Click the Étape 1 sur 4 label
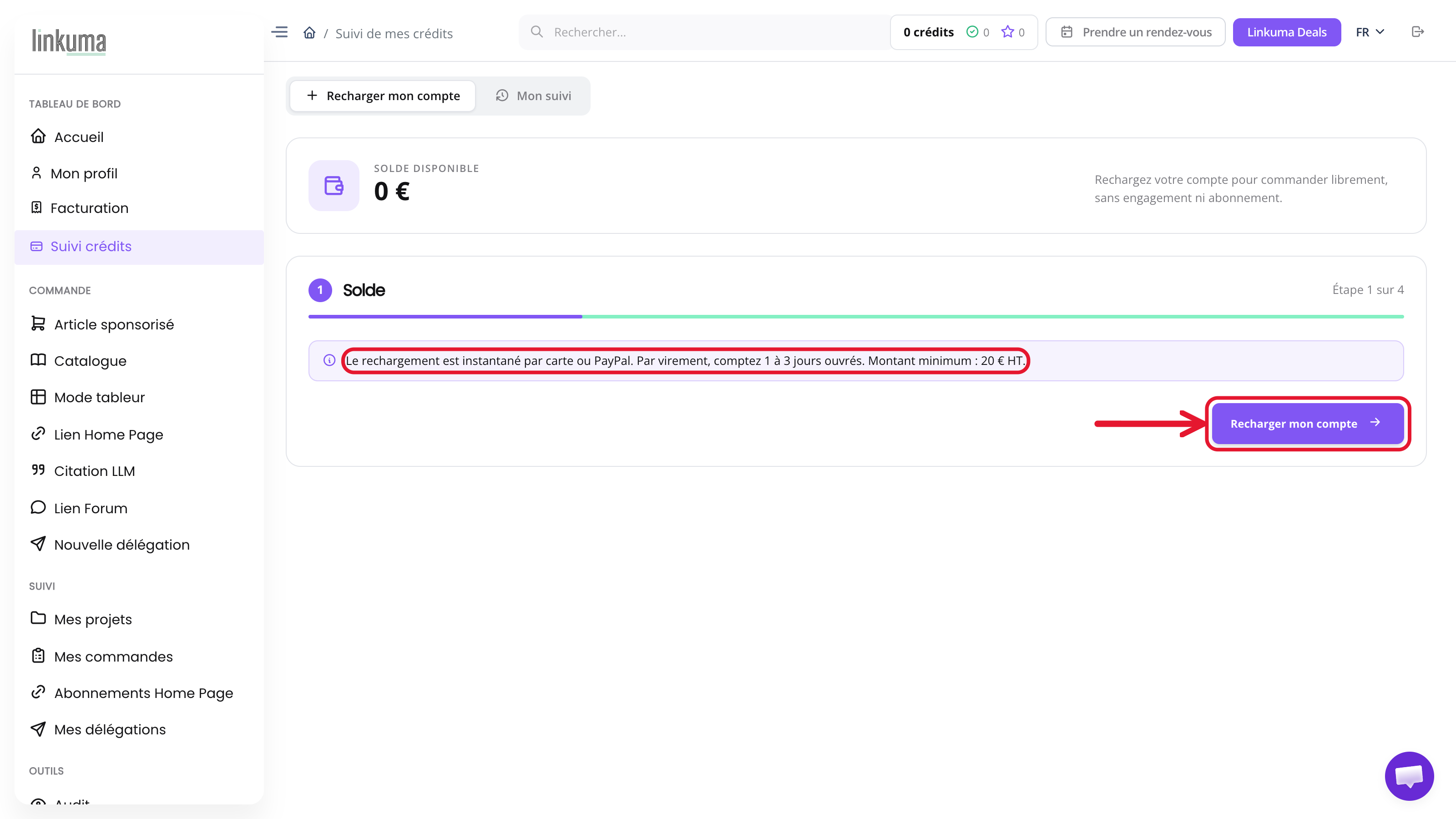This screenshot has height=819, width=1456. tap(1368, 289)
